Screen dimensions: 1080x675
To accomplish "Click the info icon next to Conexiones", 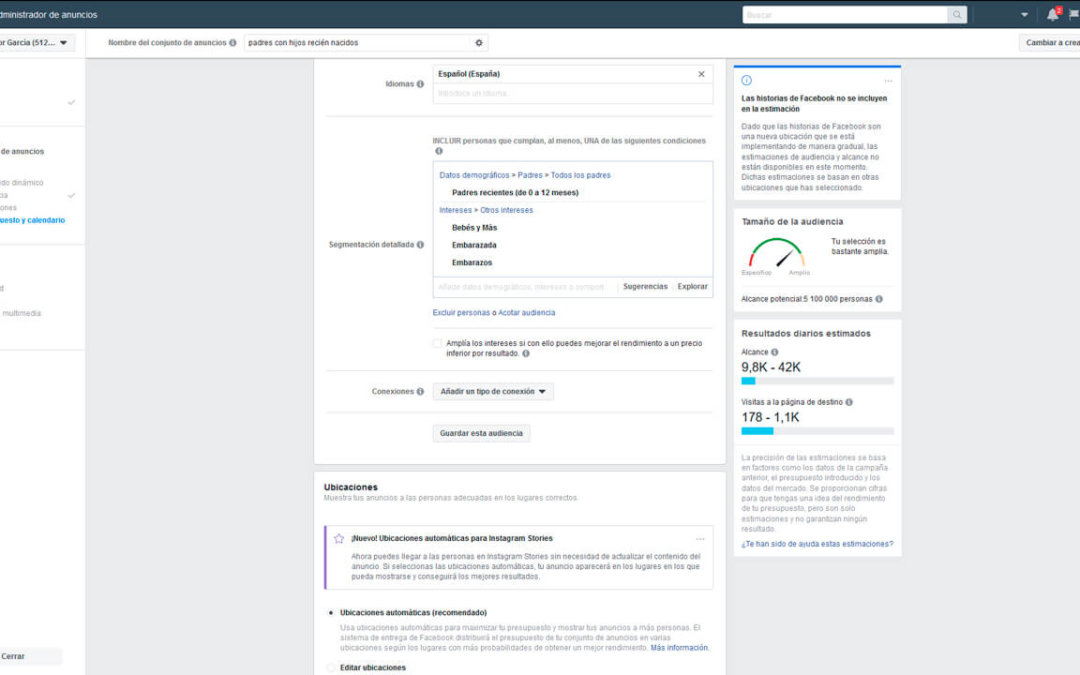I will [x=420, y=391].
